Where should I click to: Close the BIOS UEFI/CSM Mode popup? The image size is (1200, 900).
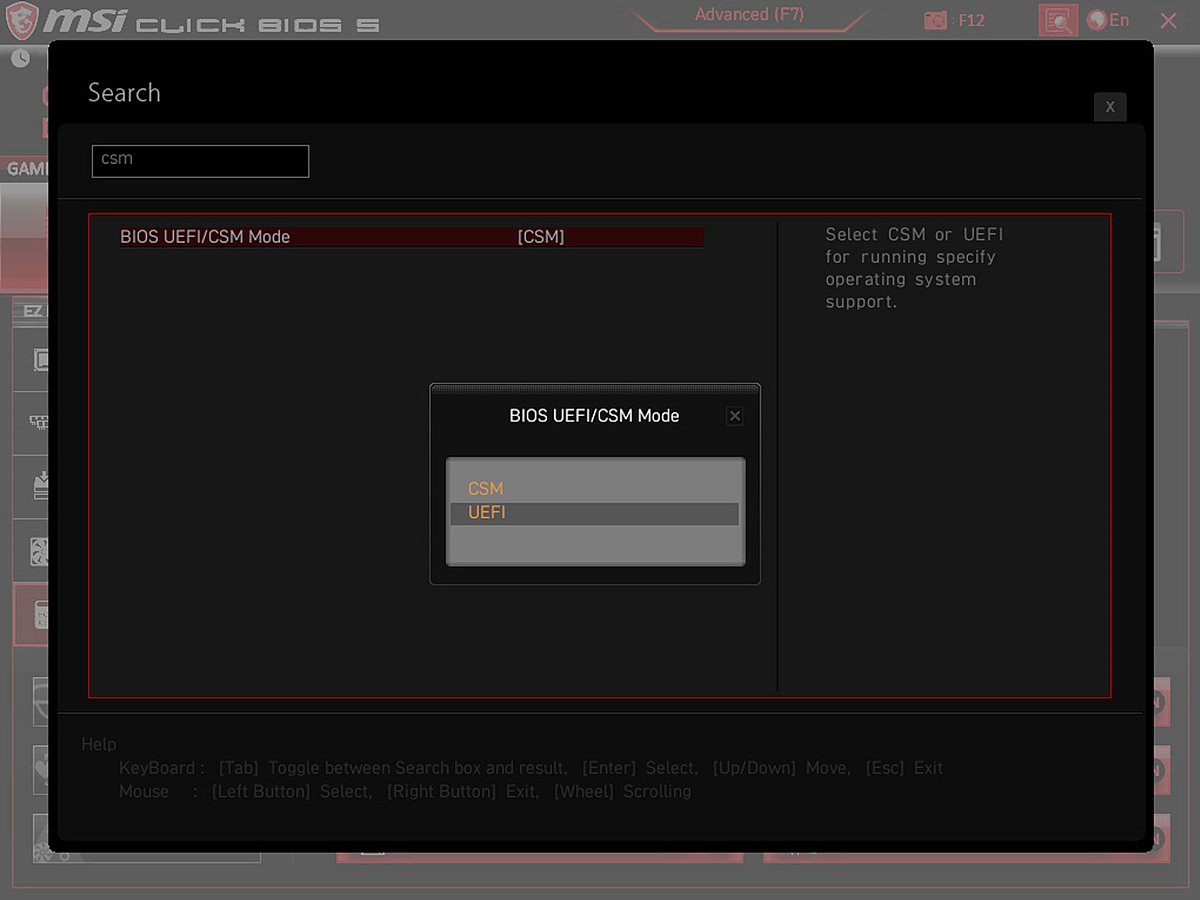click(735, 416)
